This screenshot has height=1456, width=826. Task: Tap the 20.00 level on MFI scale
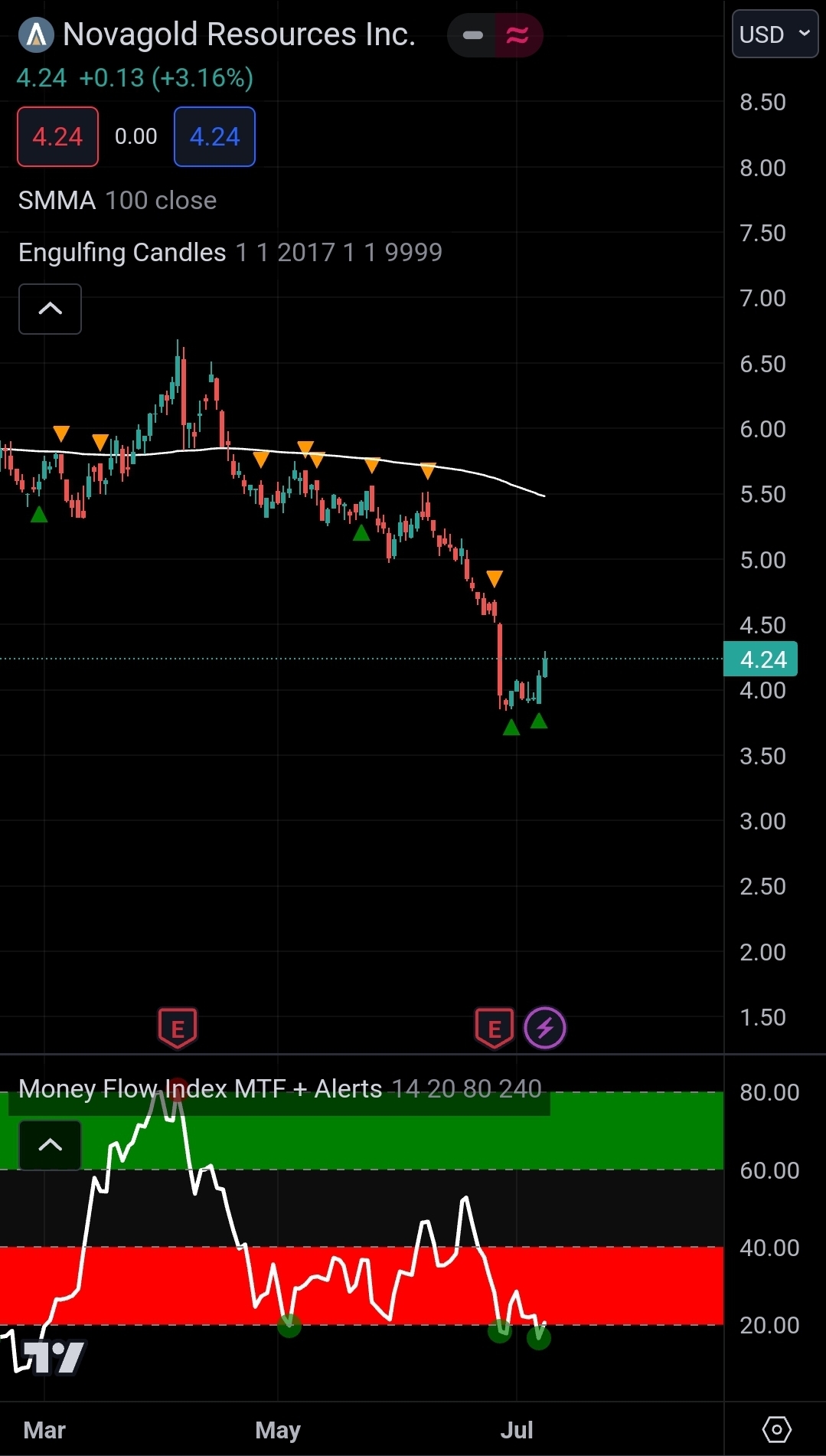[x=769, y=1325]
